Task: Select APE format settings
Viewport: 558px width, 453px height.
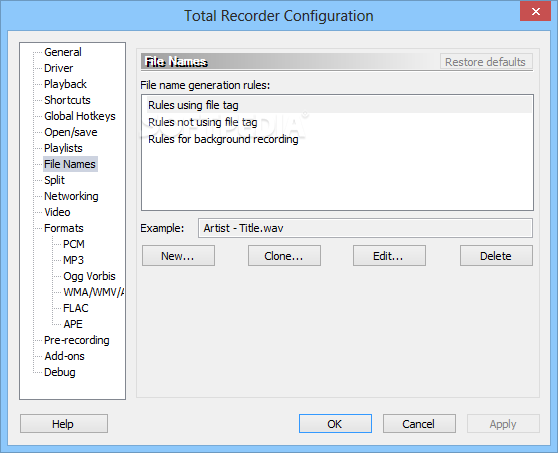Action: coord(73,325)
